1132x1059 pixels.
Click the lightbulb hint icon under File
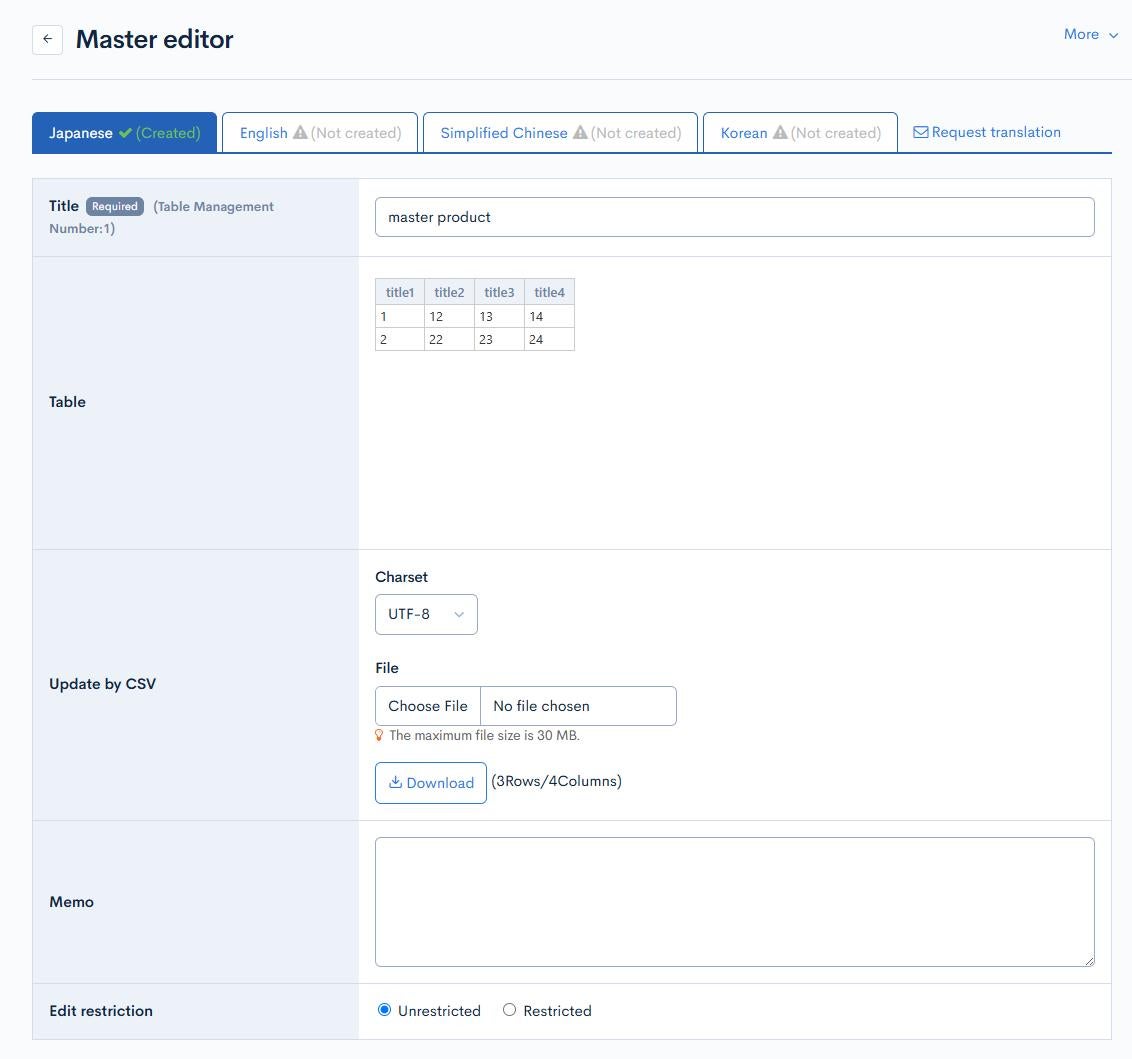pos(379,735)
